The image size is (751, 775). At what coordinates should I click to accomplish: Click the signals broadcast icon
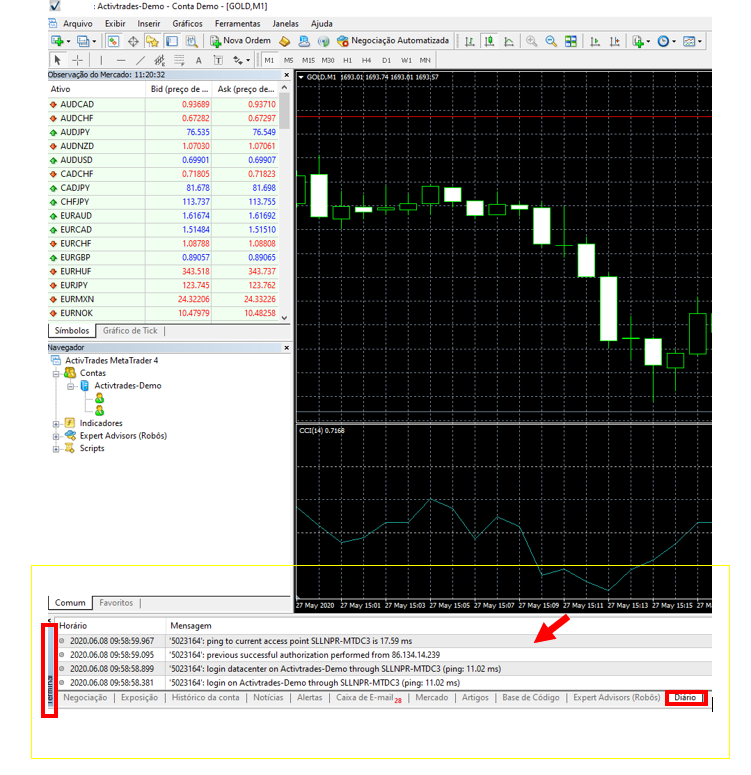click(324, 41)
